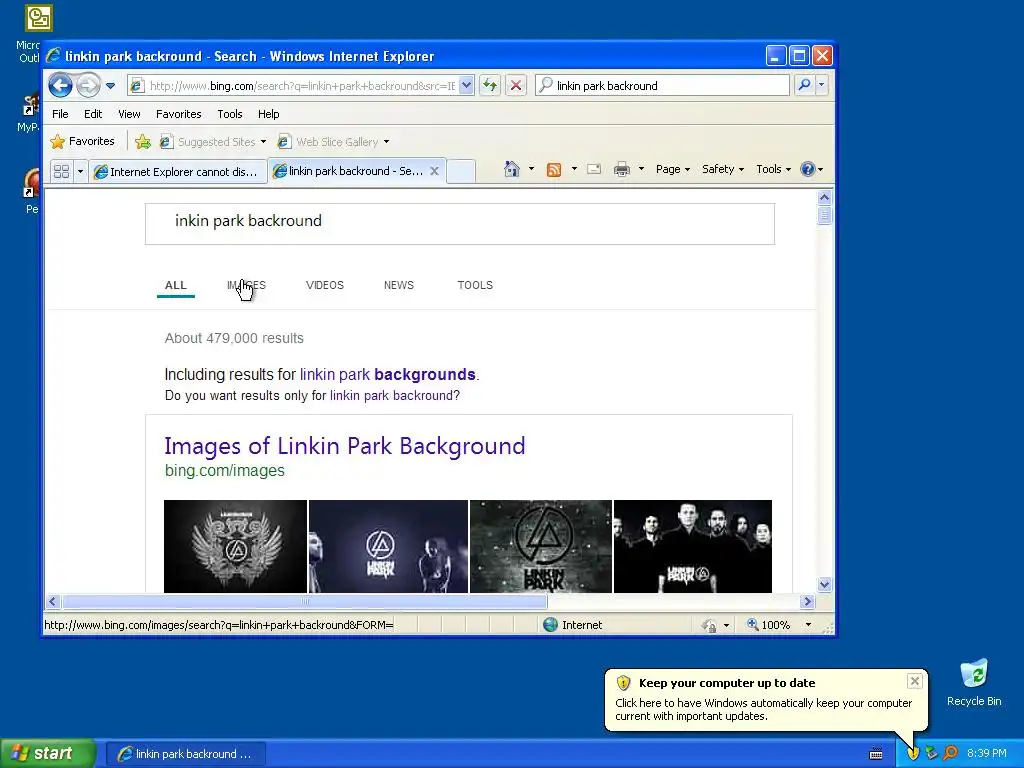Open Suggested Sites link
Viewport: 1024px width, 768px height.
208,142
